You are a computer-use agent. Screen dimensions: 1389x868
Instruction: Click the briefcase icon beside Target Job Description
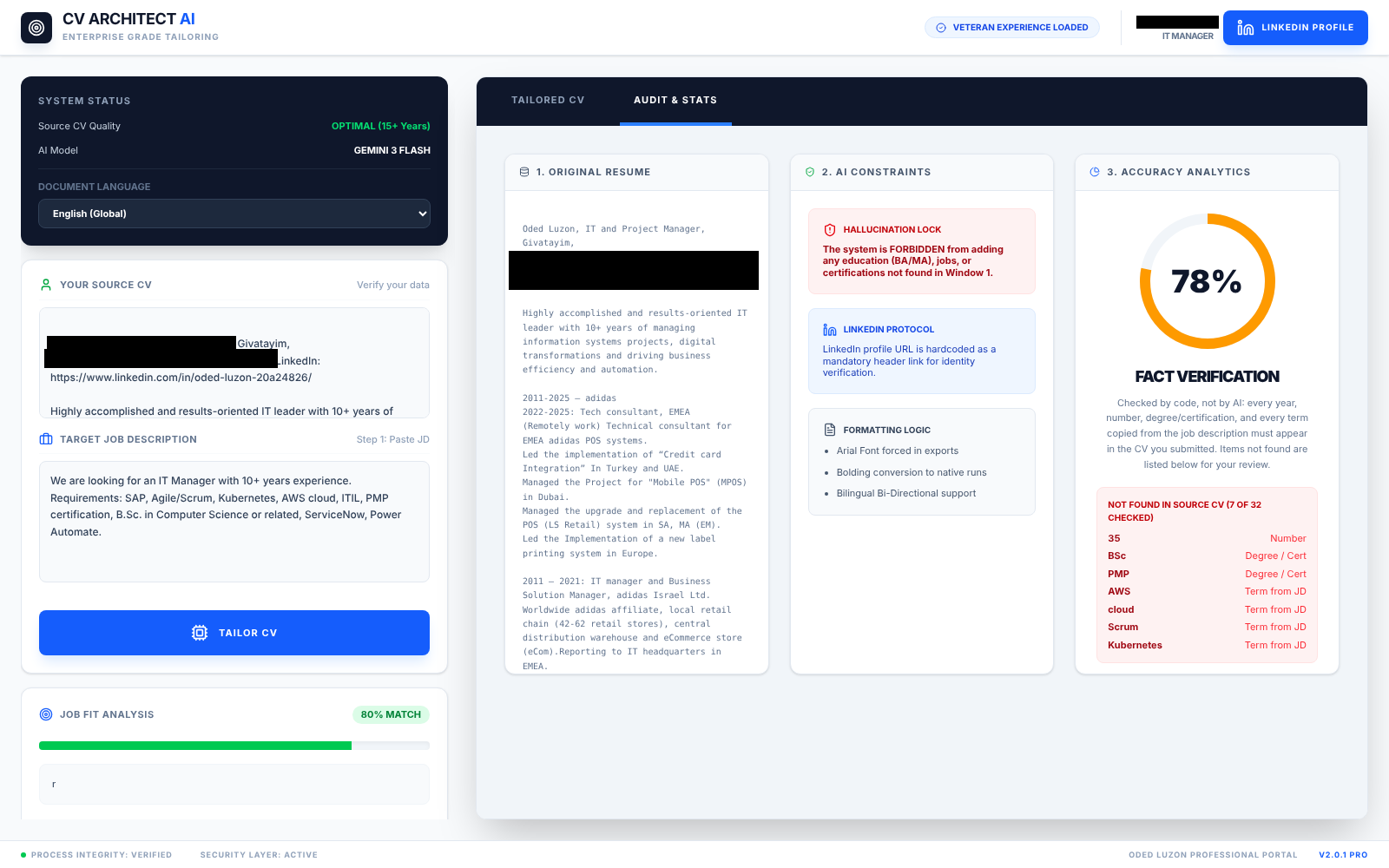click(x=46, y=439)
